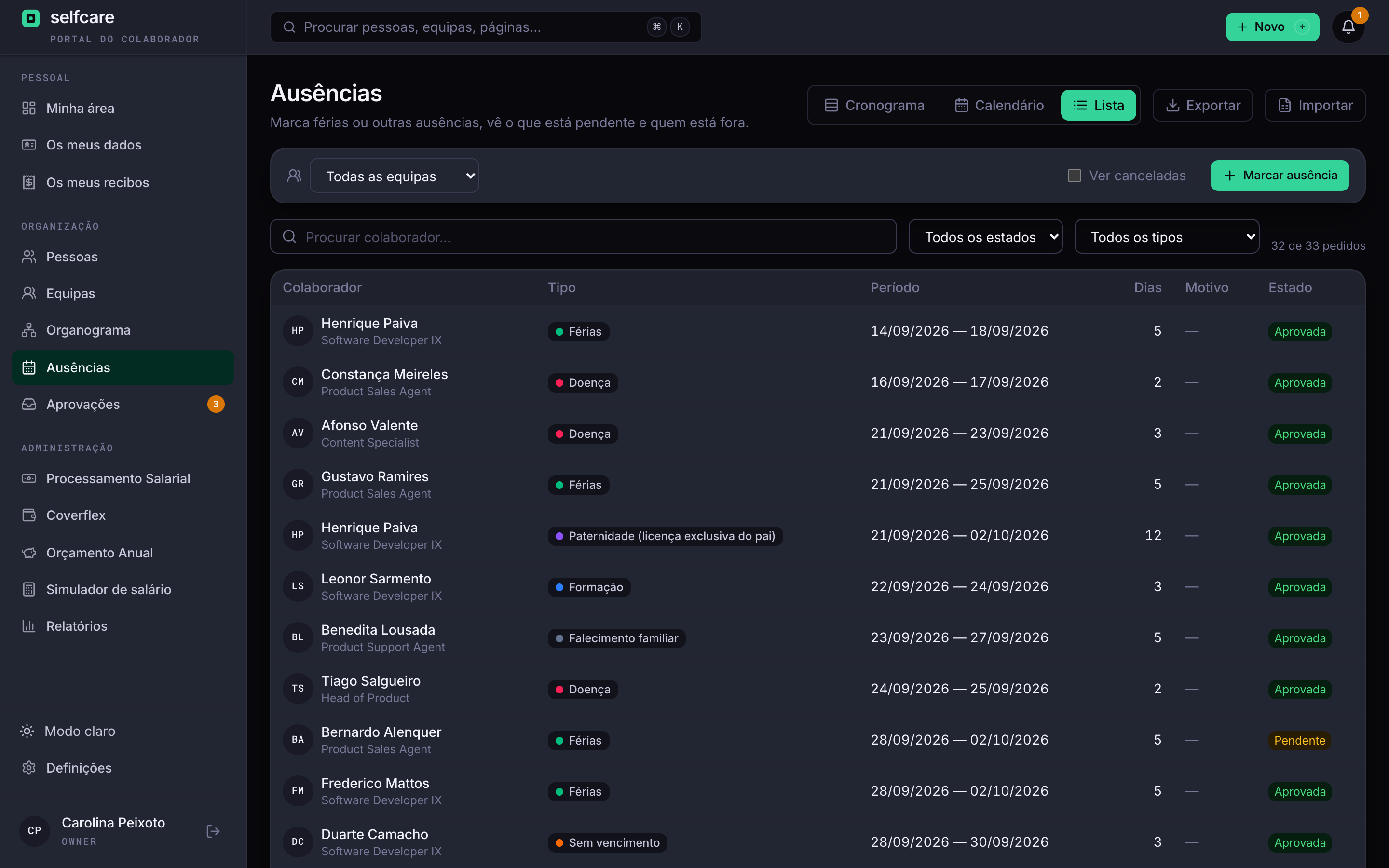Click the Falecimento familiar type tag
This screenshot has width=1389, height=868.
[x=616, y=638]
